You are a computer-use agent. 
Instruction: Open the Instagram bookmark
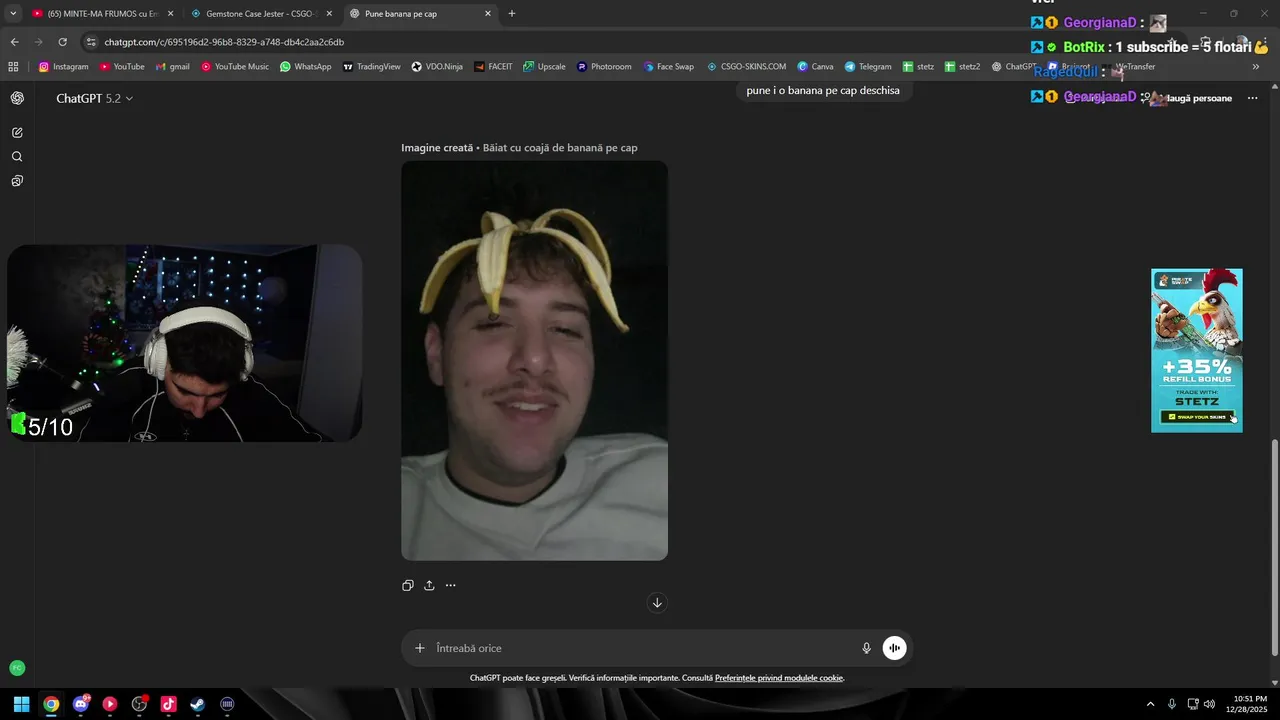tap(64, 67)
